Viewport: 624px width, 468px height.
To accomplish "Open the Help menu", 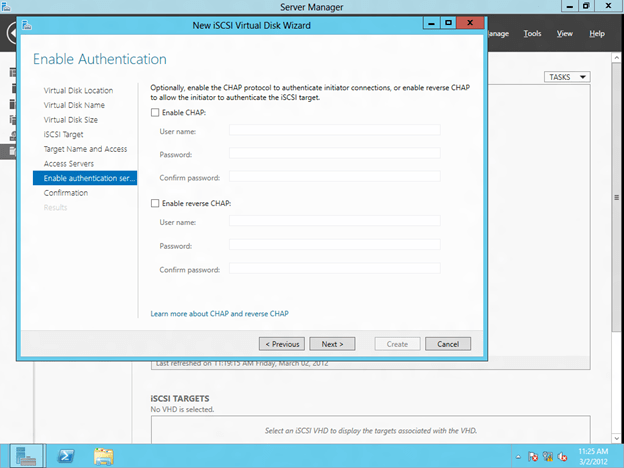I will [597, 33].
